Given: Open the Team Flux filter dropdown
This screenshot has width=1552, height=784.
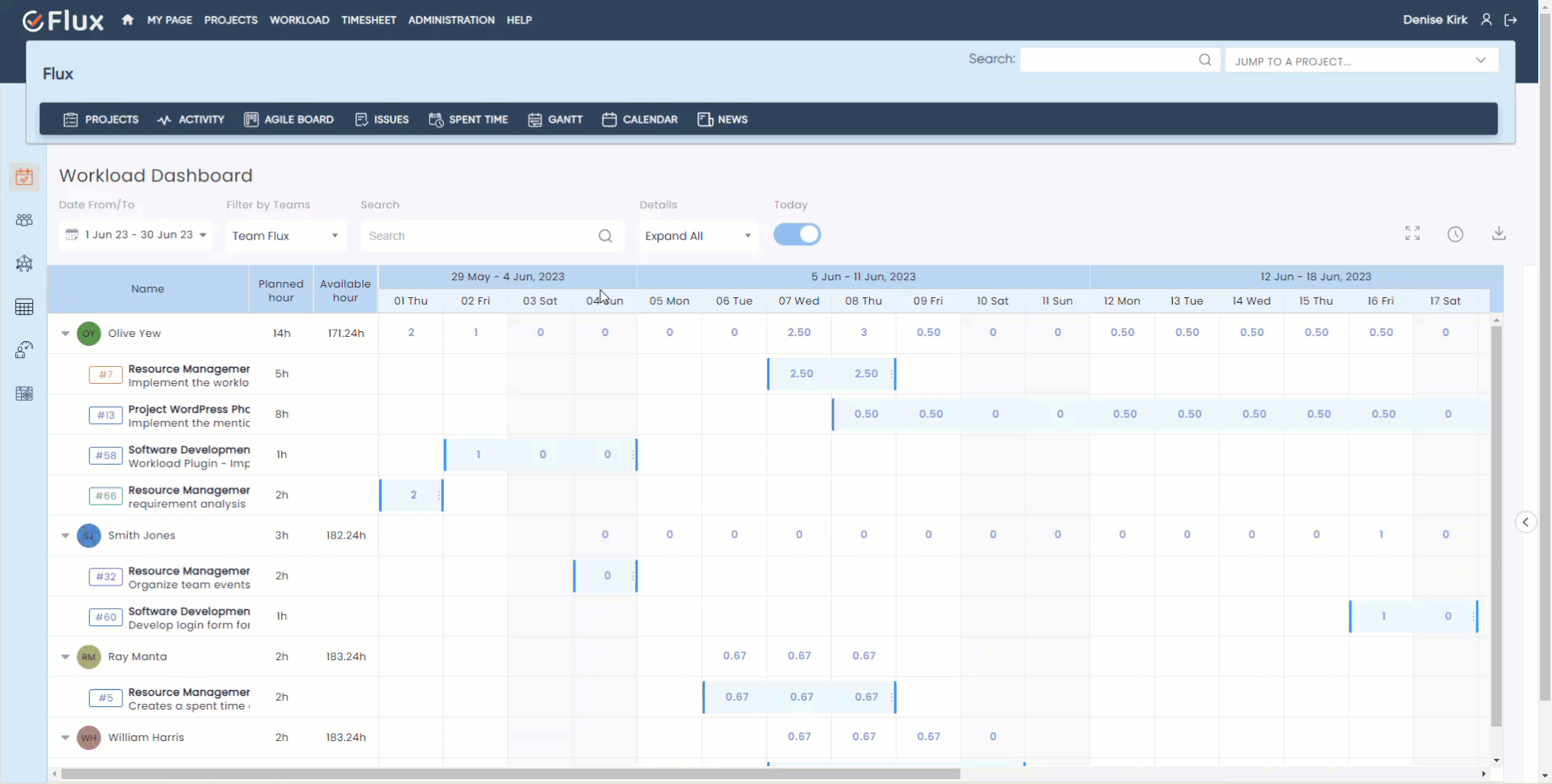Looking at the screenshot, I should click(285, 236).
